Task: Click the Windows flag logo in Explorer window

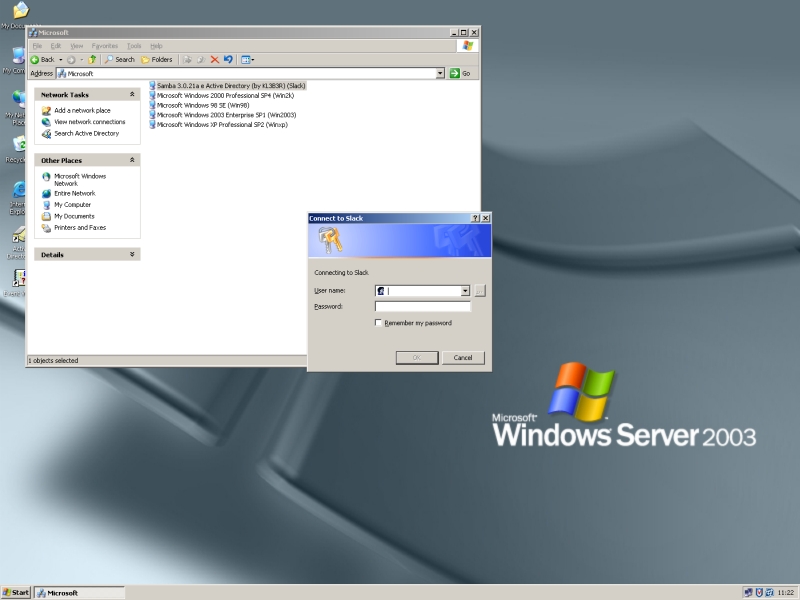Action: point(467,46)
